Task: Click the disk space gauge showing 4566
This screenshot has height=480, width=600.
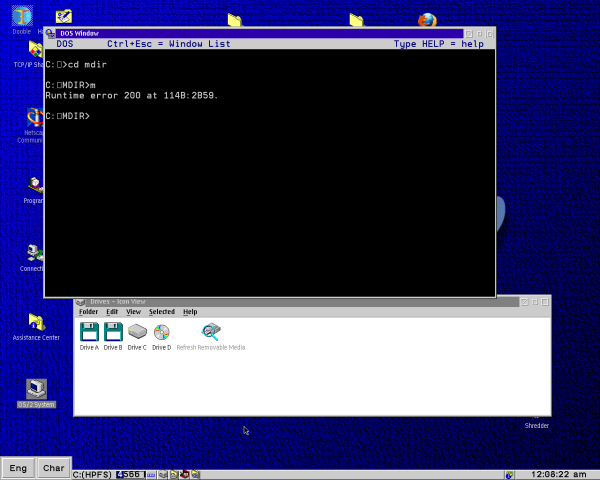Action: click(x=131, y=475)
